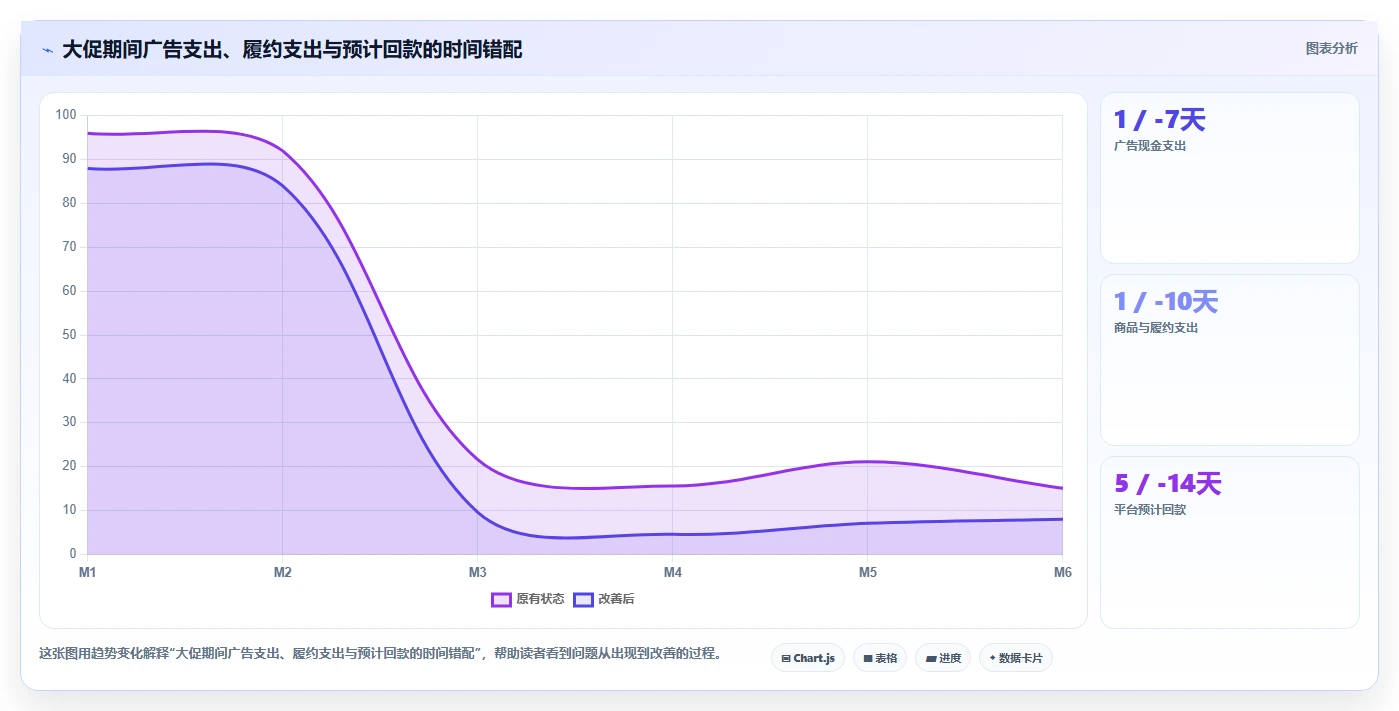Click the 数据卡片 tag chip

point(1016,658)
